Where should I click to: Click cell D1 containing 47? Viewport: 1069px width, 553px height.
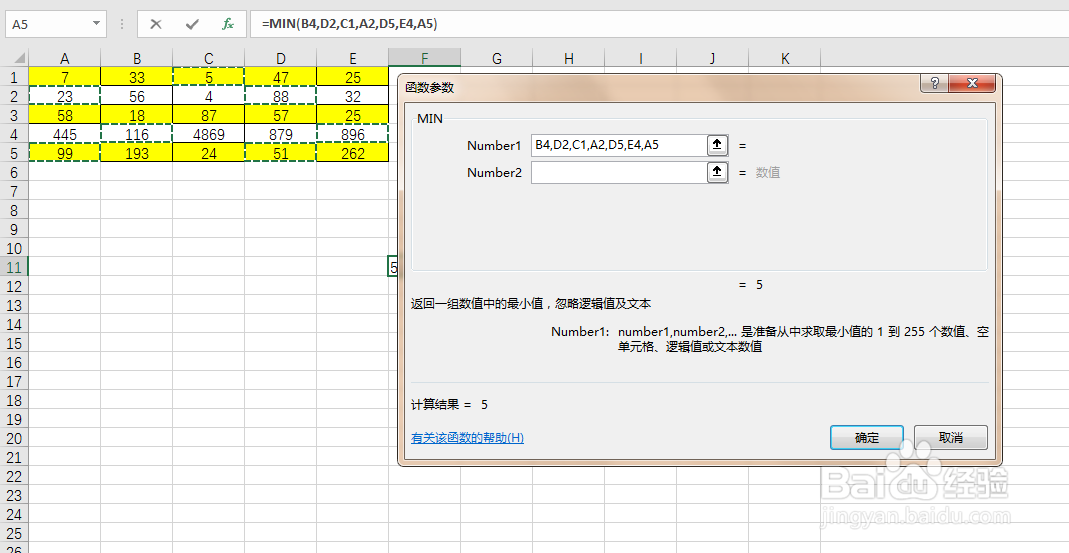point(281,77)
